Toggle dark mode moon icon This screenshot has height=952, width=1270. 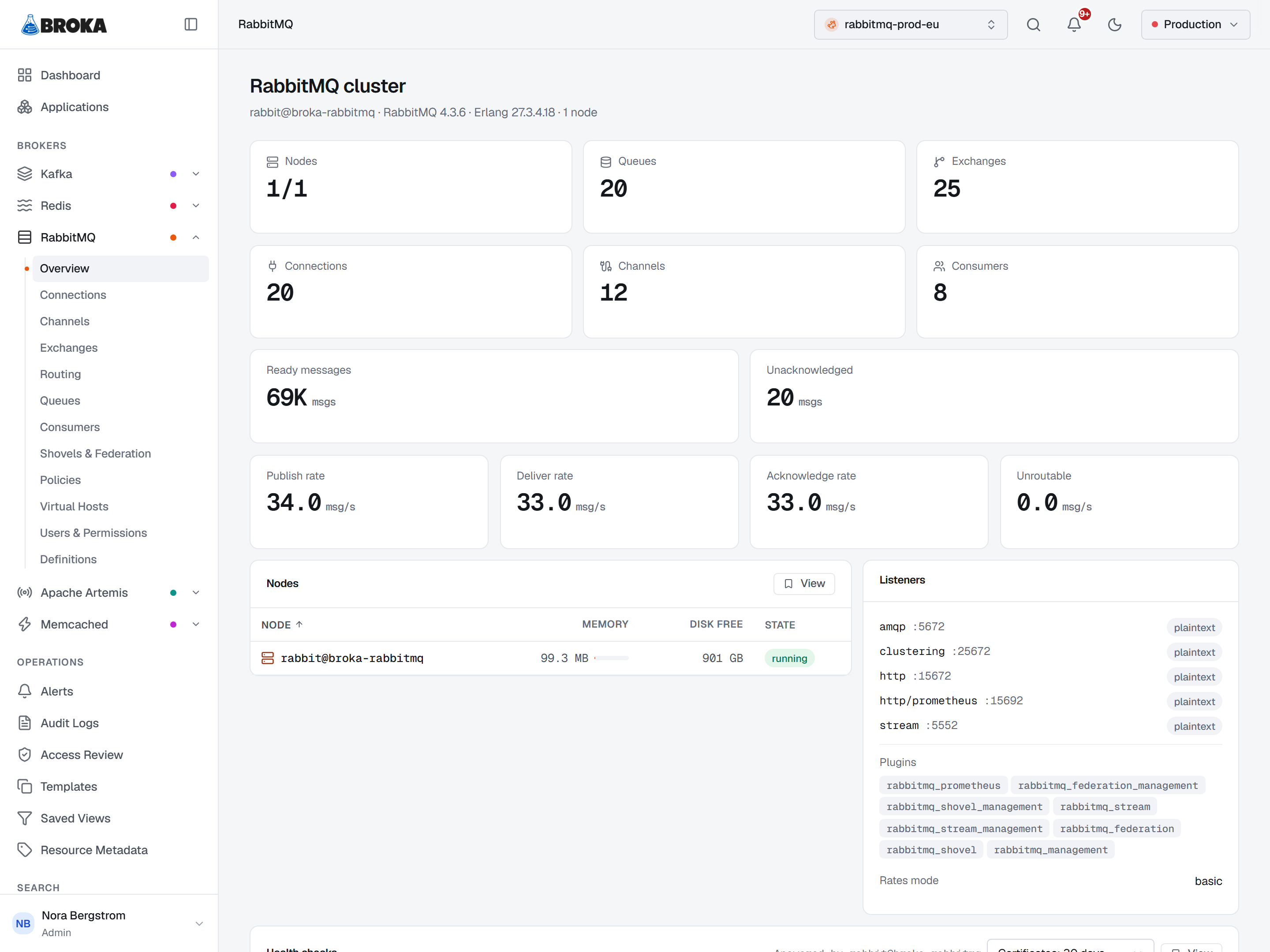pos(1114,24)
